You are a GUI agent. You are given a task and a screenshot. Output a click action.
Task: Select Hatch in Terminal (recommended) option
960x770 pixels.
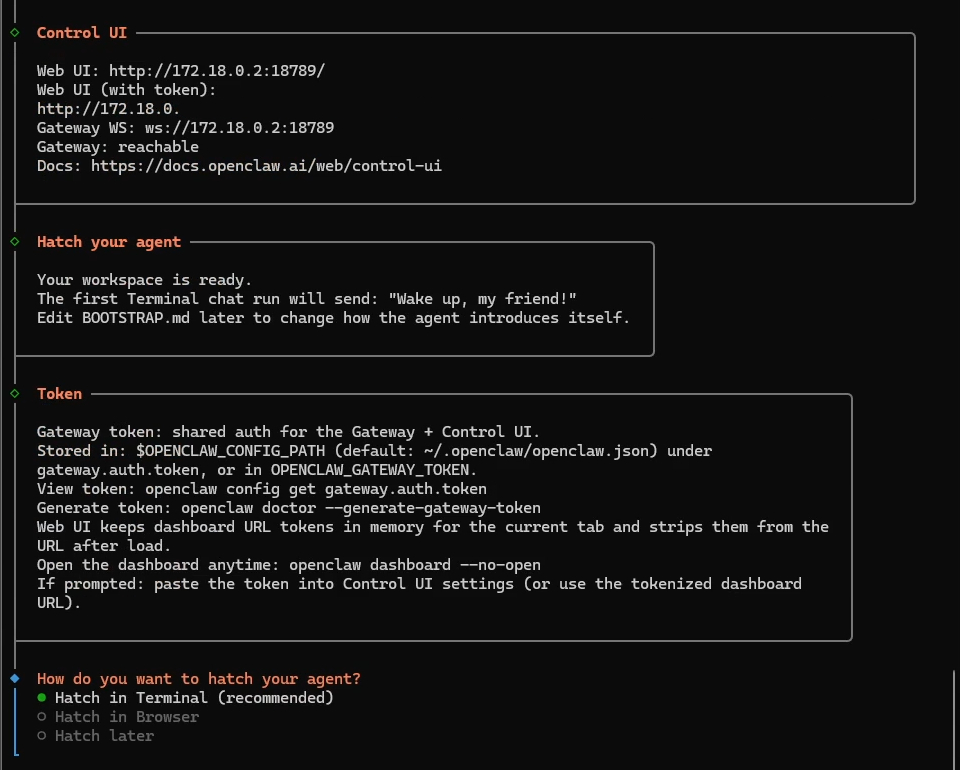click(185, 698)
